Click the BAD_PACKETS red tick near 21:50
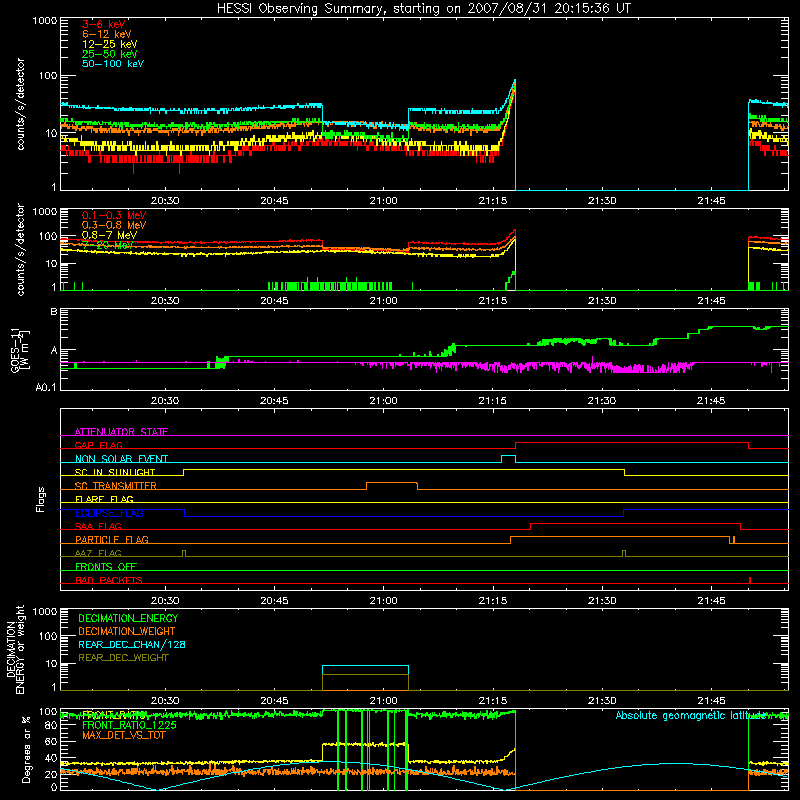Image resolution: width=800 pixels, height=800 pixels. pos(749,580)
